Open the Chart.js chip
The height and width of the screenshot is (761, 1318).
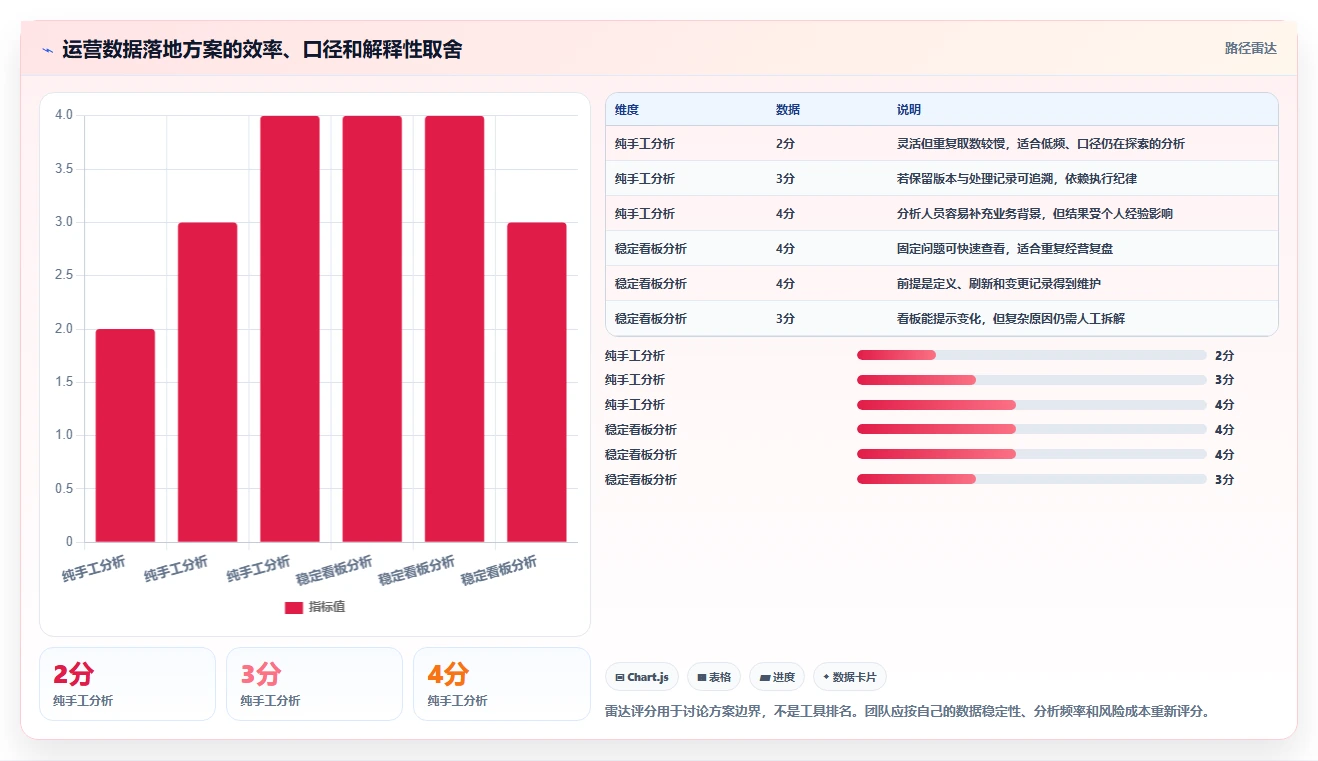[x=642, y=677]
